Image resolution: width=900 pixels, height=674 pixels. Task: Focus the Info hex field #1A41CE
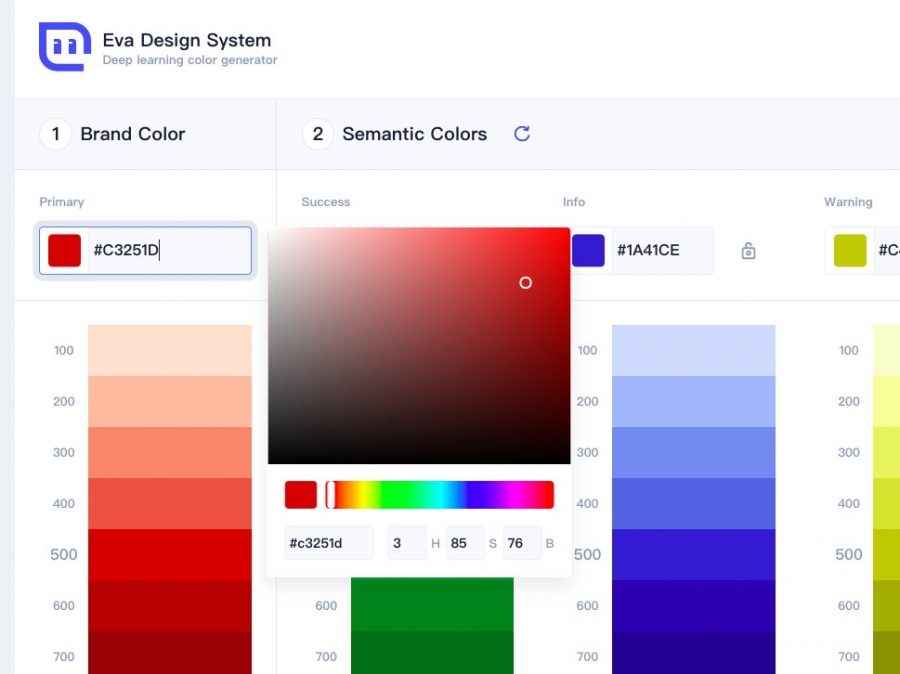pos(662,250)
